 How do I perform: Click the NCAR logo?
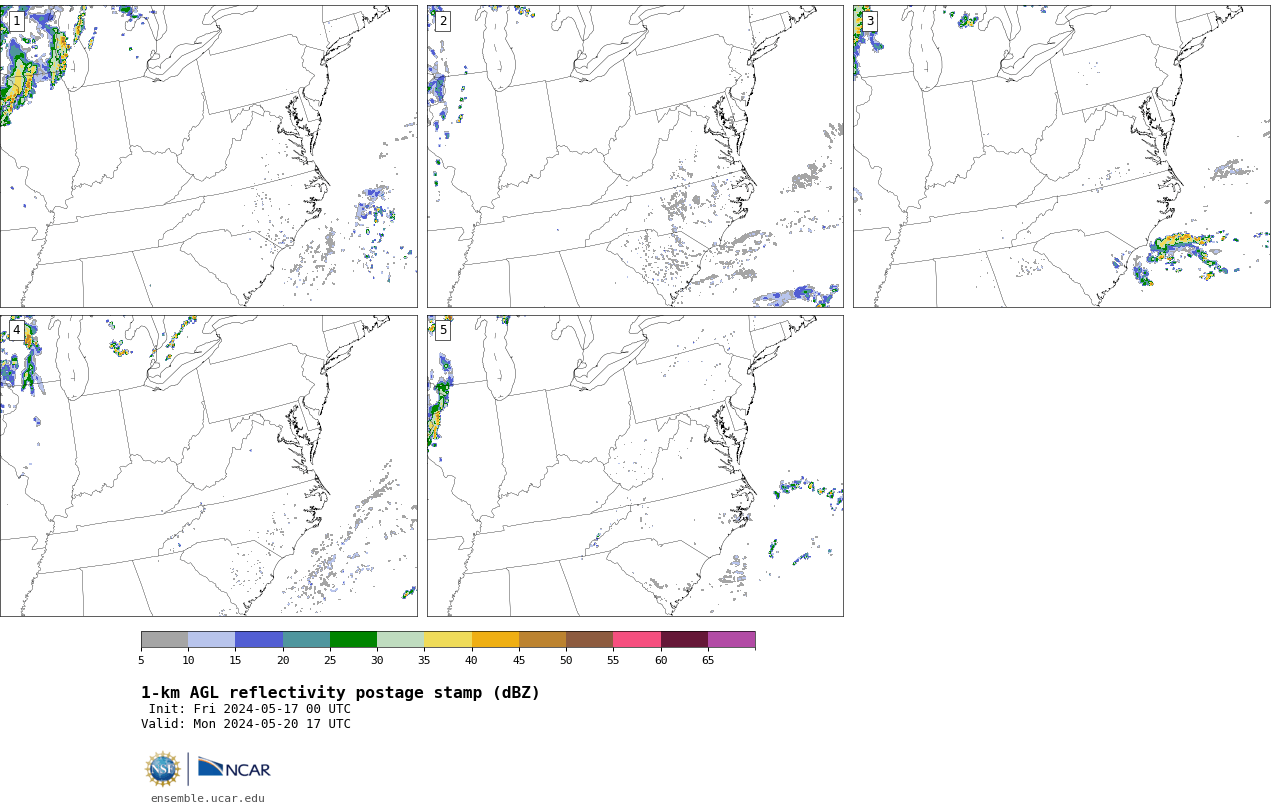(x=234, y=768)
